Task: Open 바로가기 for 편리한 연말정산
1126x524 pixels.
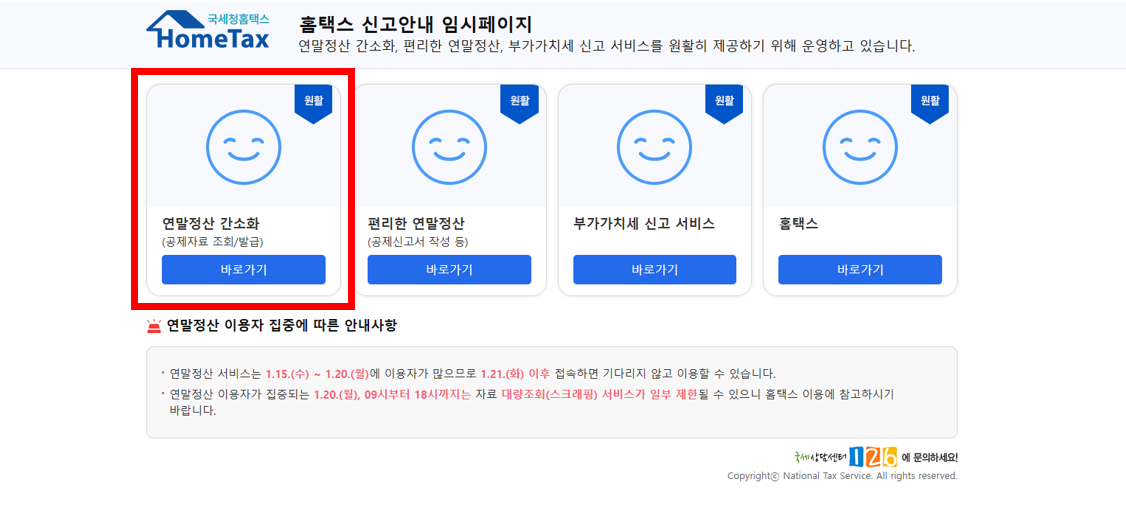Action: click(x=450, y=270)
